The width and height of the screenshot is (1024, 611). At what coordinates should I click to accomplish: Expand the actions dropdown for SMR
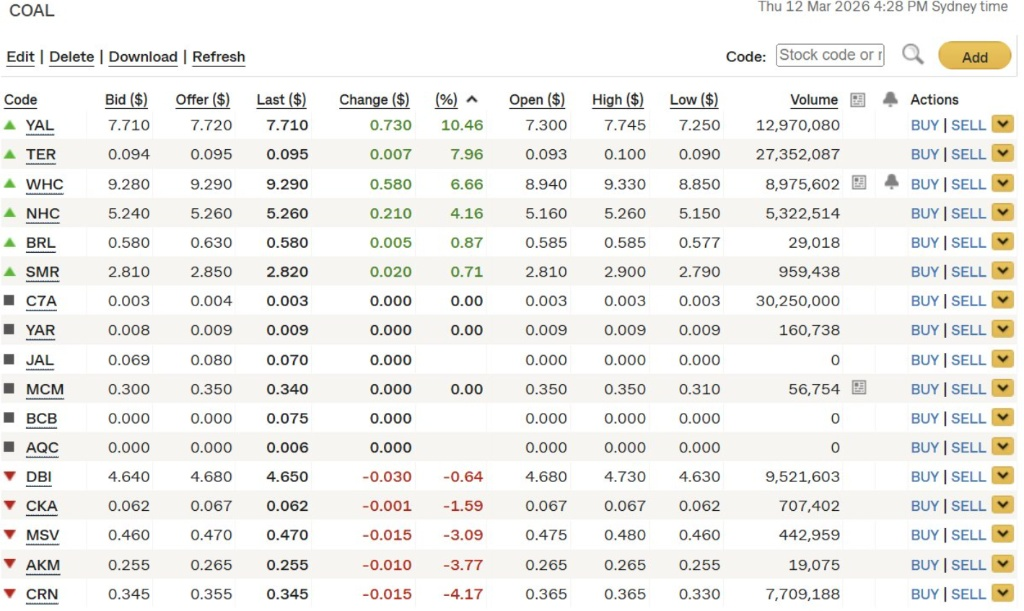coord(1002,271)
